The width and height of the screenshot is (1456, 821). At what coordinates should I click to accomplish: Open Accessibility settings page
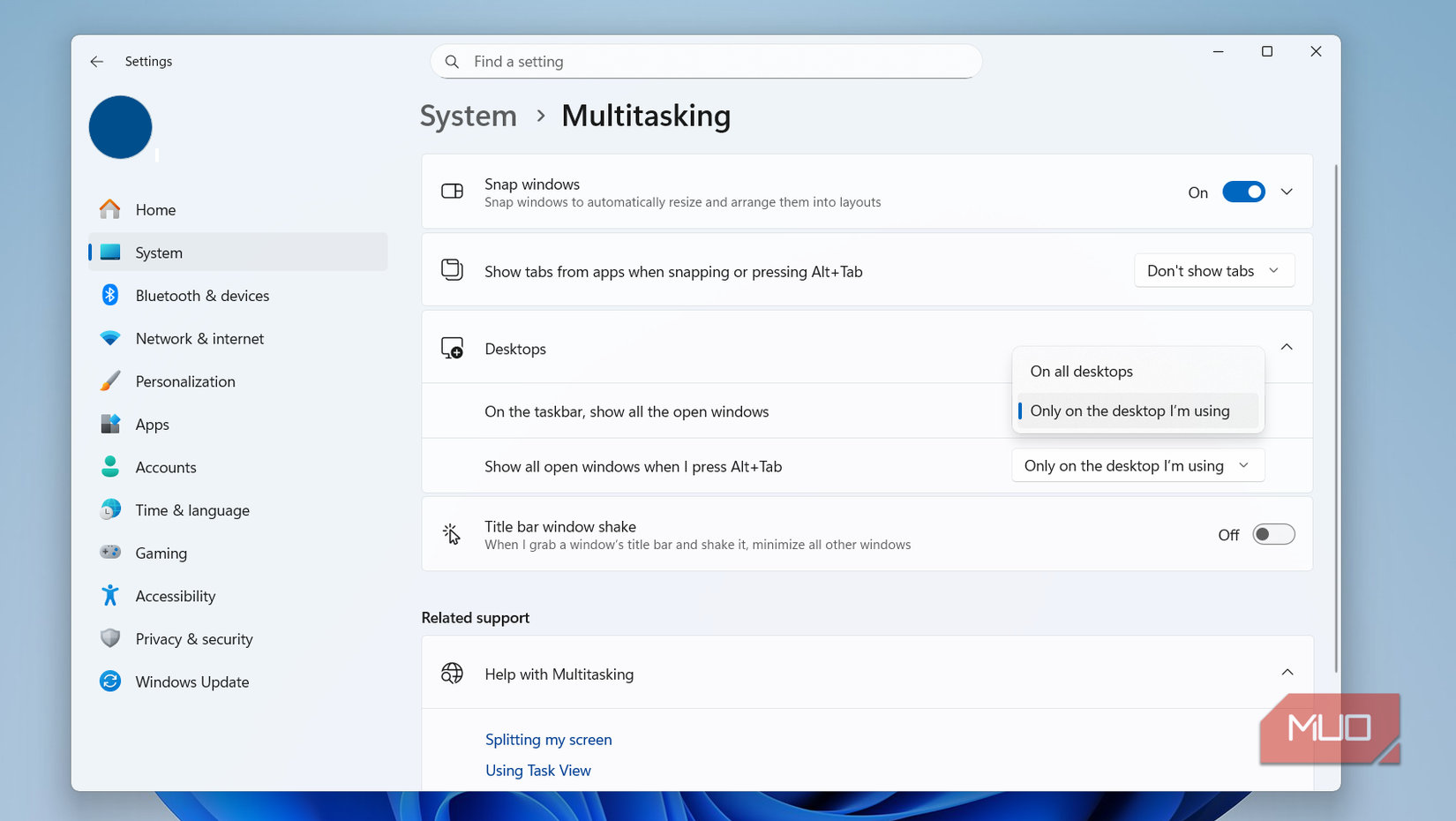tap(237, 596)
